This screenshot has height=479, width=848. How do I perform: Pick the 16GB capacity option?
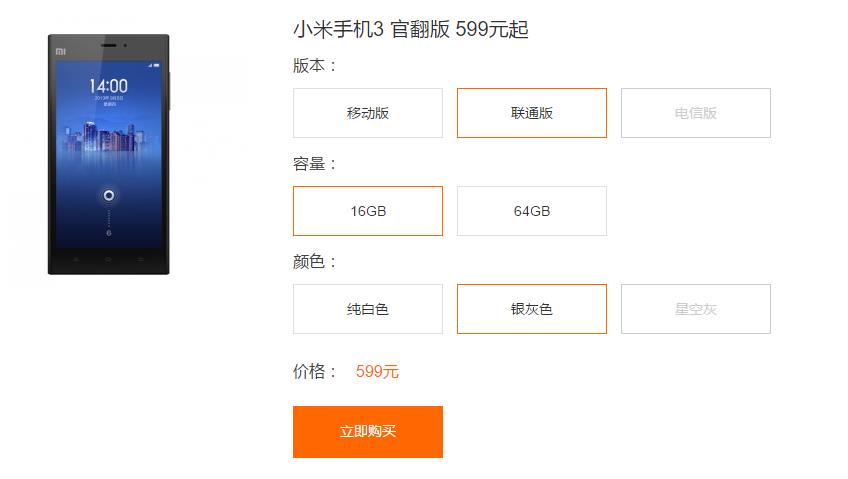pyautogui.click(x=367, y=211)
